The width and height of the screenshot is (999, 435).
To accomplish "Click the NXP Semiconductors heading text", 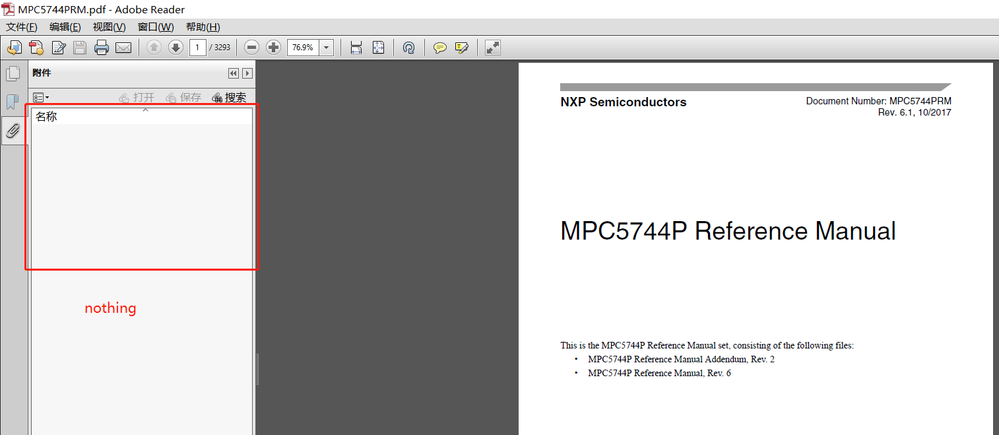I will [623, 102].
